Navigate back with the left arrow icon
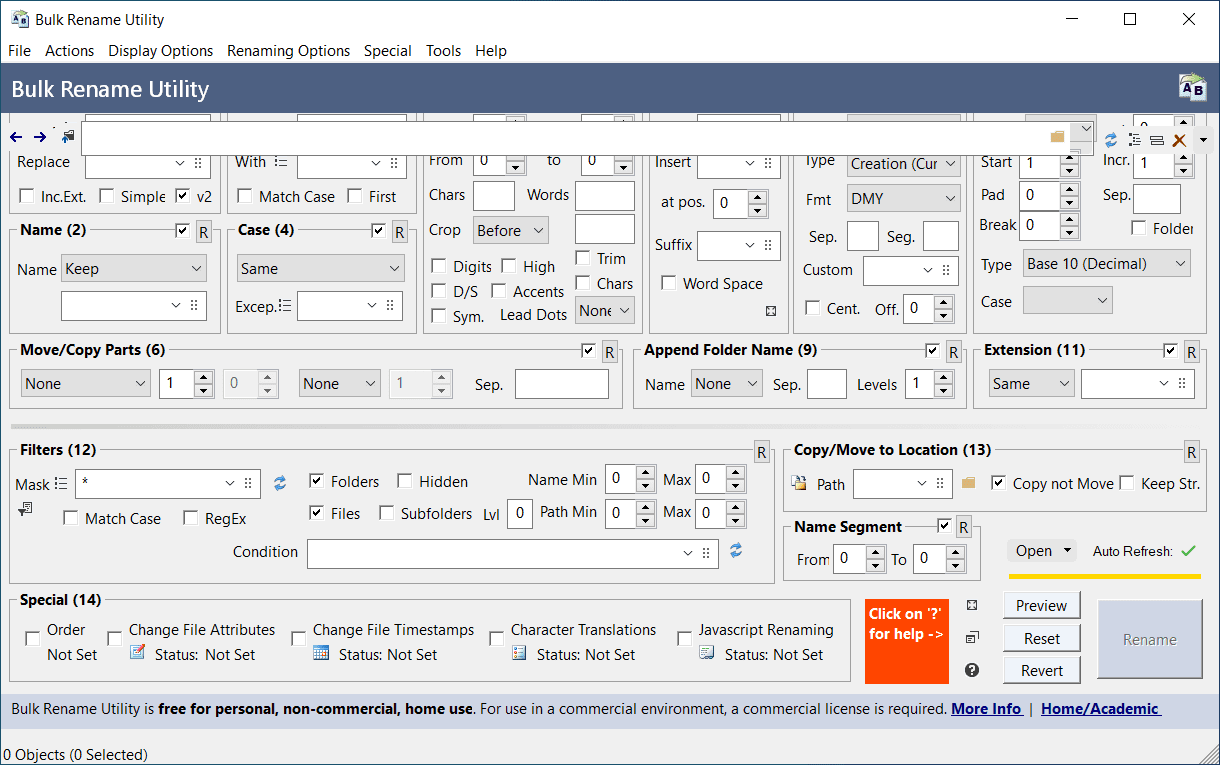 (16, 137)
